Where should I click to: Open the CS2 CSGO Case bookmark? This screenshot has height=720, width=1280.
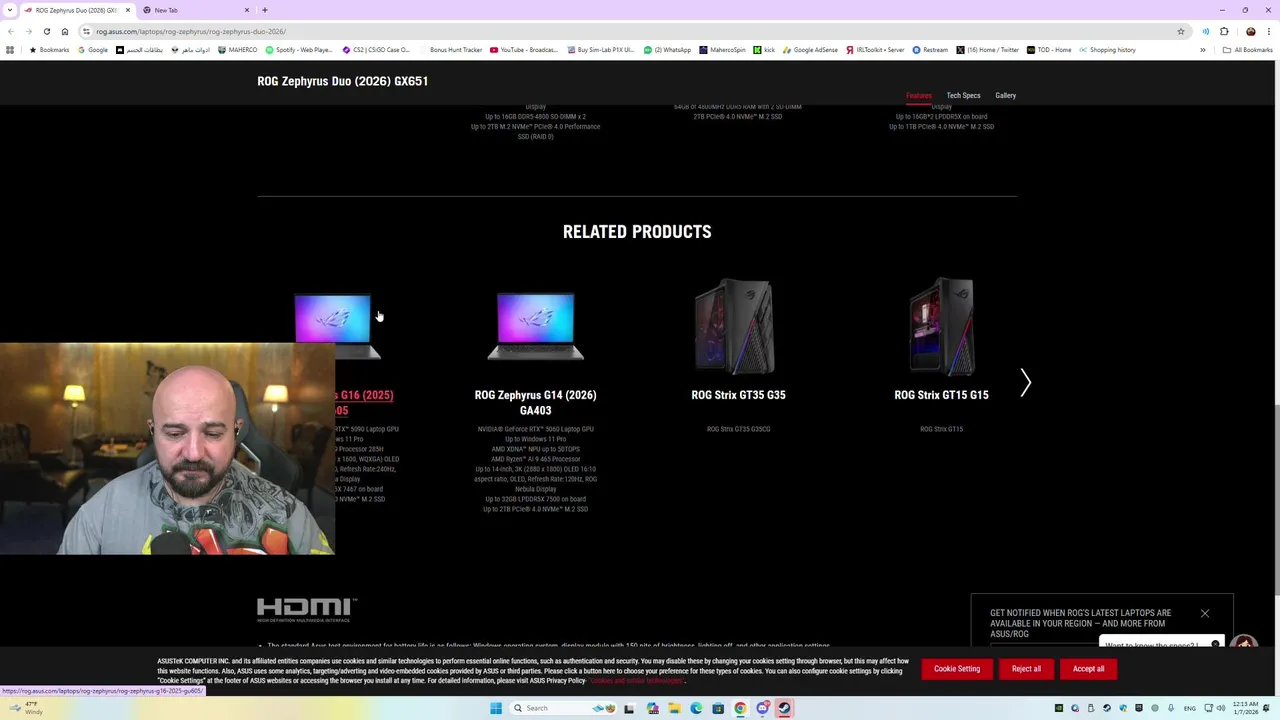[376, 50]
